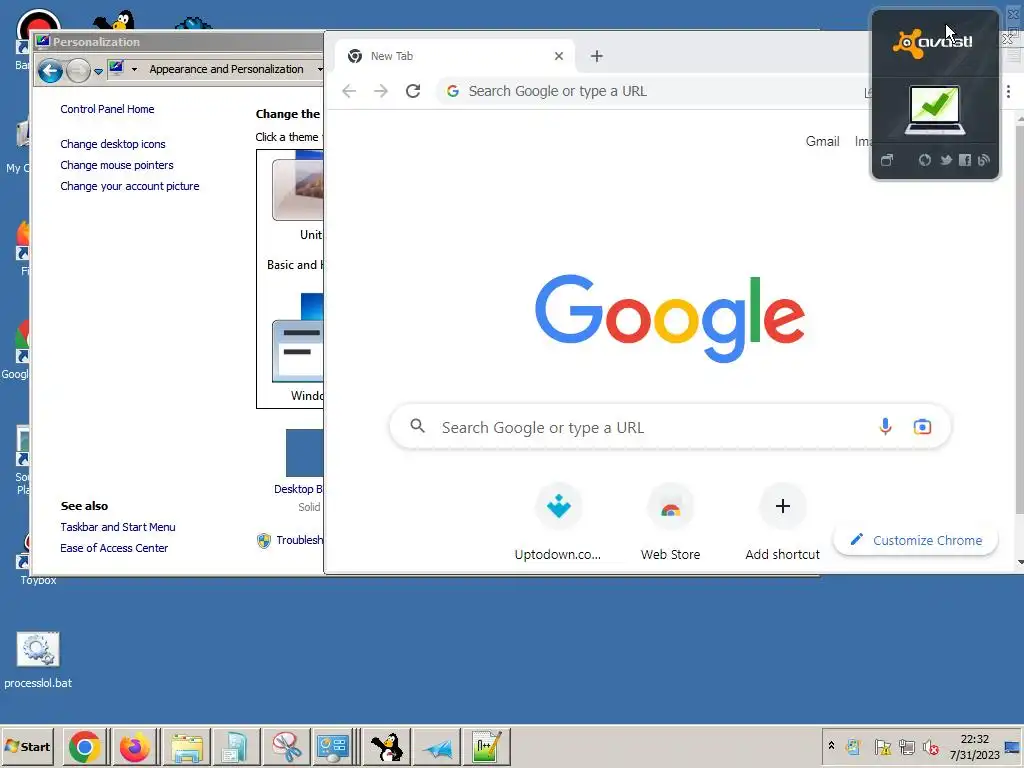Select the Windows basic theme thumbnail
Screen dimensions: 1024x768
pyautogui.click(x=298, y=338)
